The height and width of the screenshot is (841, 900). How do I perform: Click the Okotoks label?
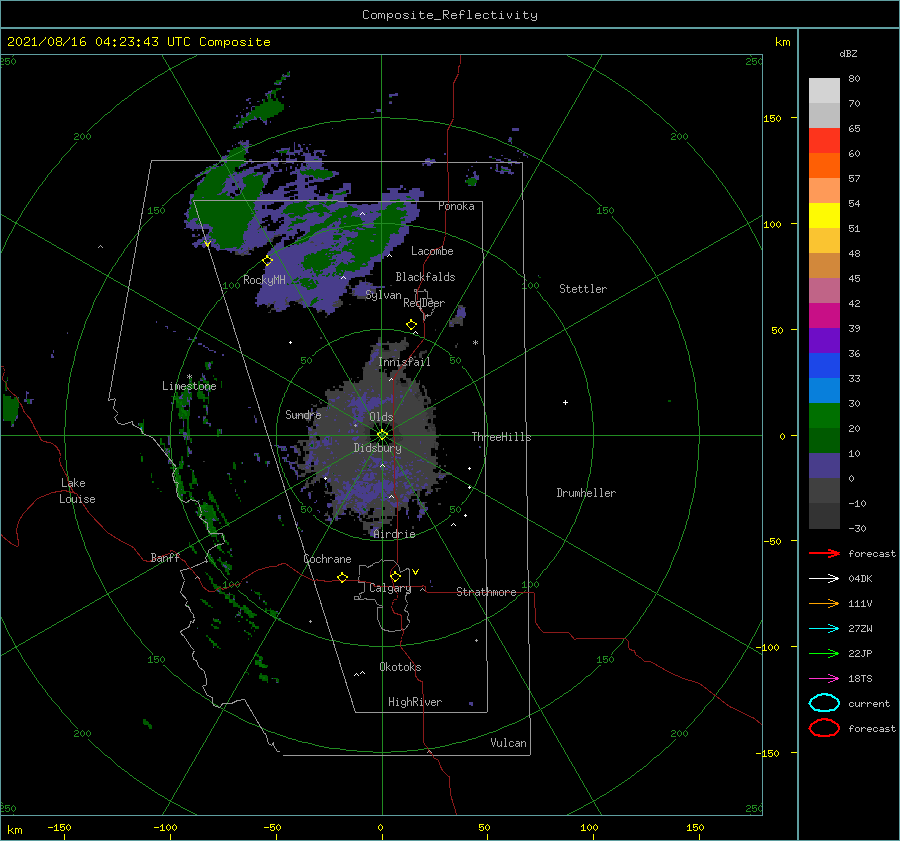(x=400, y=667)
